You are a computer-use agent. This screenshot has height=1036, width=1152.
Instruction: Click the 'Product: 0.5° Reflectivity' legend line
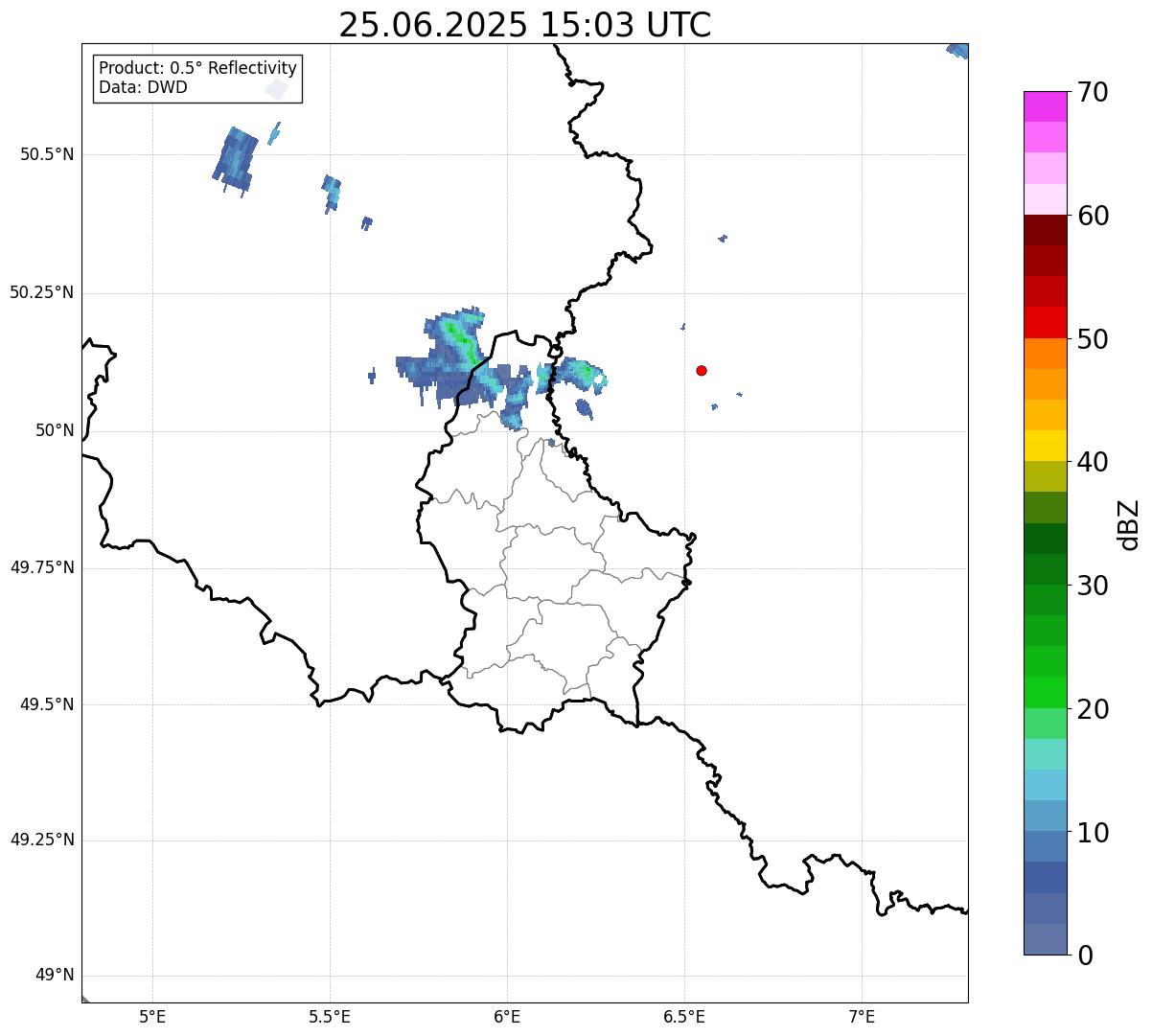point(197,69)
